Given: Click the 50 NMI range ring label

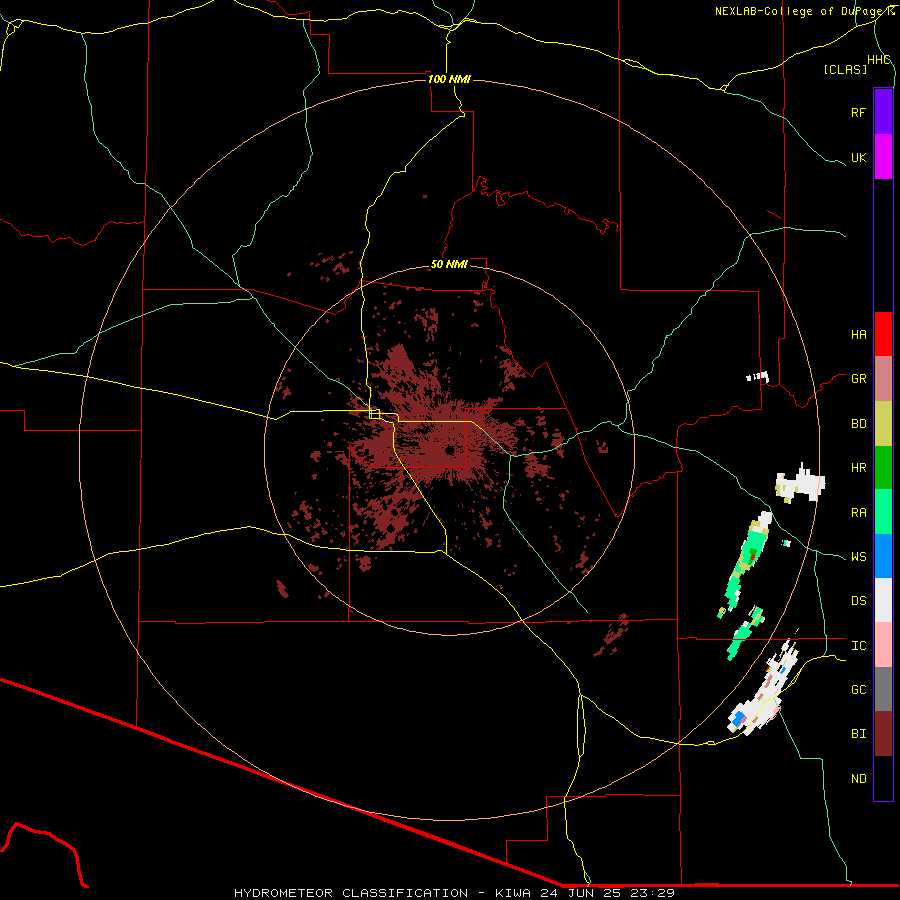Looking at the screenshot, I should (449, 264).
